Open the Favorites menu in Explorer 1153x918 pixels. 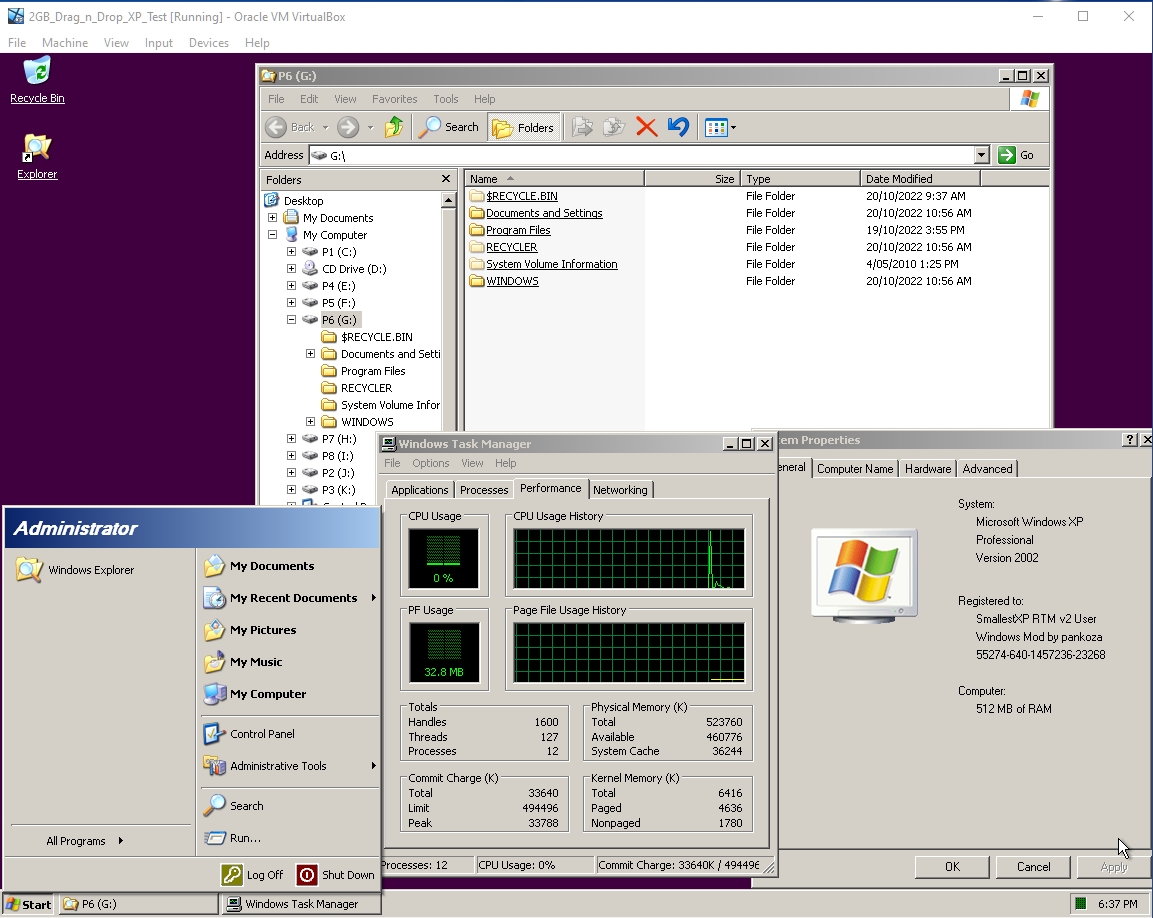coord(394,99)
